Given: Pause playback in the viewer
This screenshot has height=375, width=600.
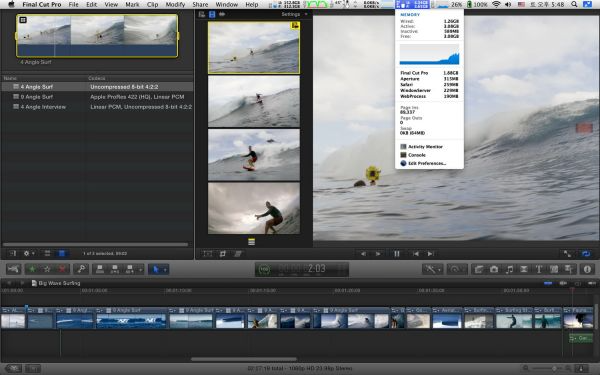Looking at the screenshot, I should (396, 254).
